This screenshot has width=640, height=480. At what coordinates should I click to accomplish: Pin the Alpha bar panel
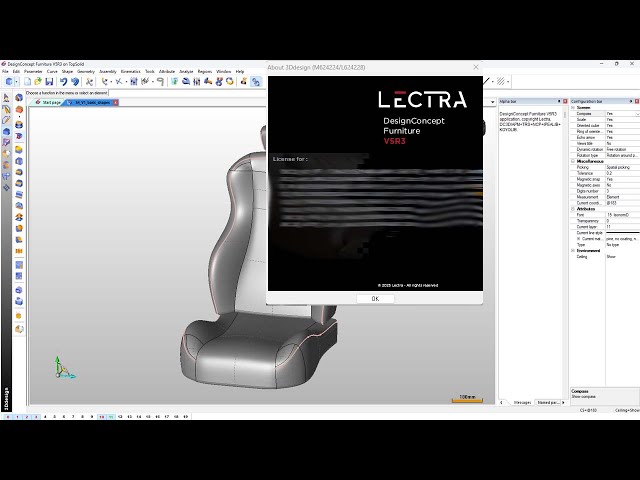pos(559,101)
